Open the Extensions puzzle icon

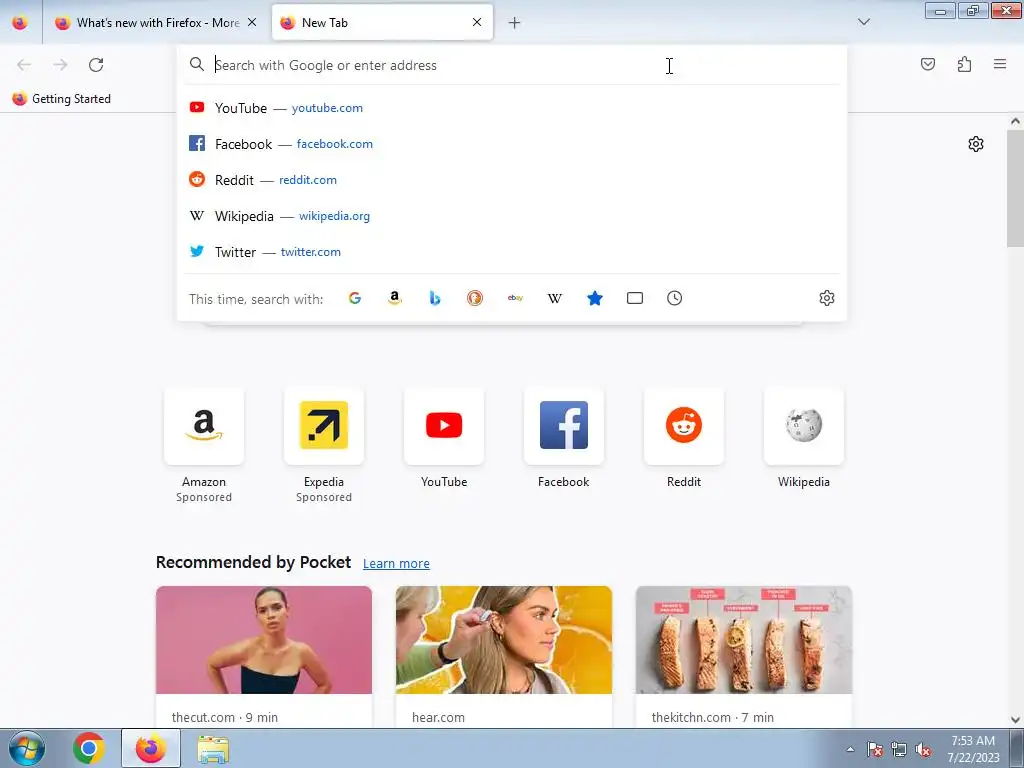964,64
